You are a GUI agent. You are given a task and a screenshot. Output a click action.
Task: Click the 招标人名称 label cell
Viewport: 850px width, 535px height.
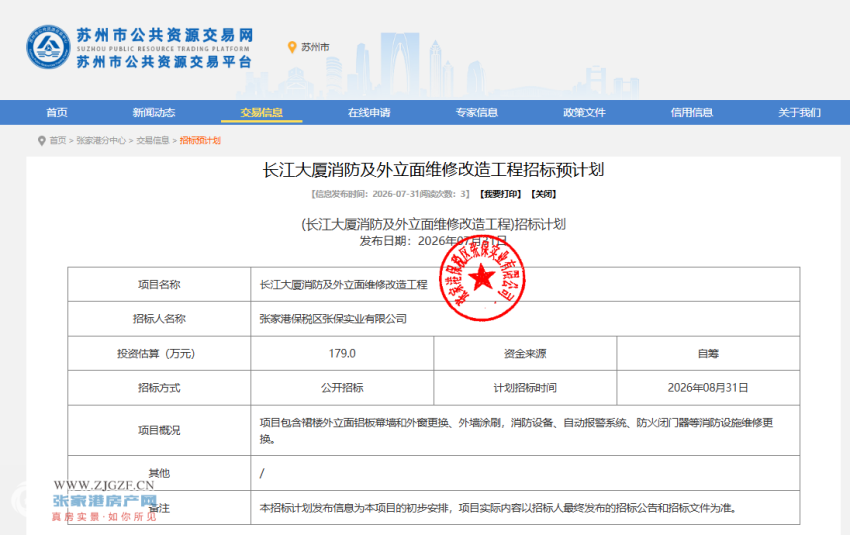(x=159, y=319)
